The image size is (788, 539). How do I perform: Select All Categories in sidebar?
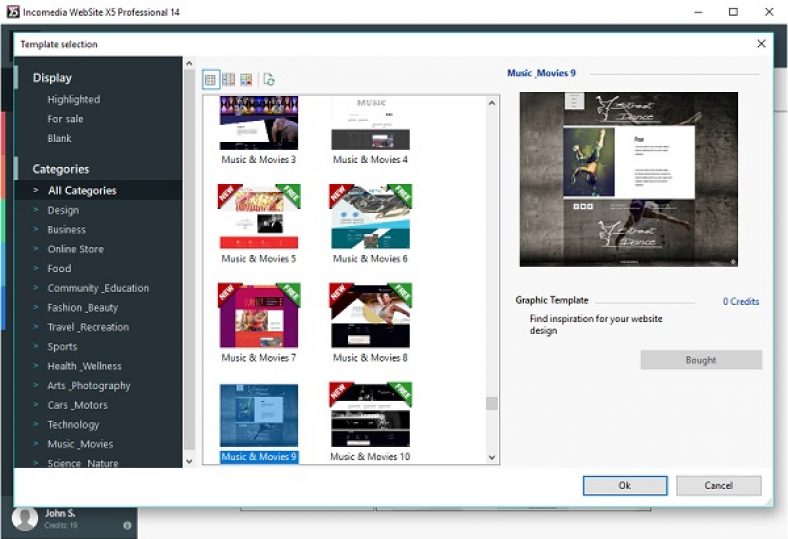point(82,190)
